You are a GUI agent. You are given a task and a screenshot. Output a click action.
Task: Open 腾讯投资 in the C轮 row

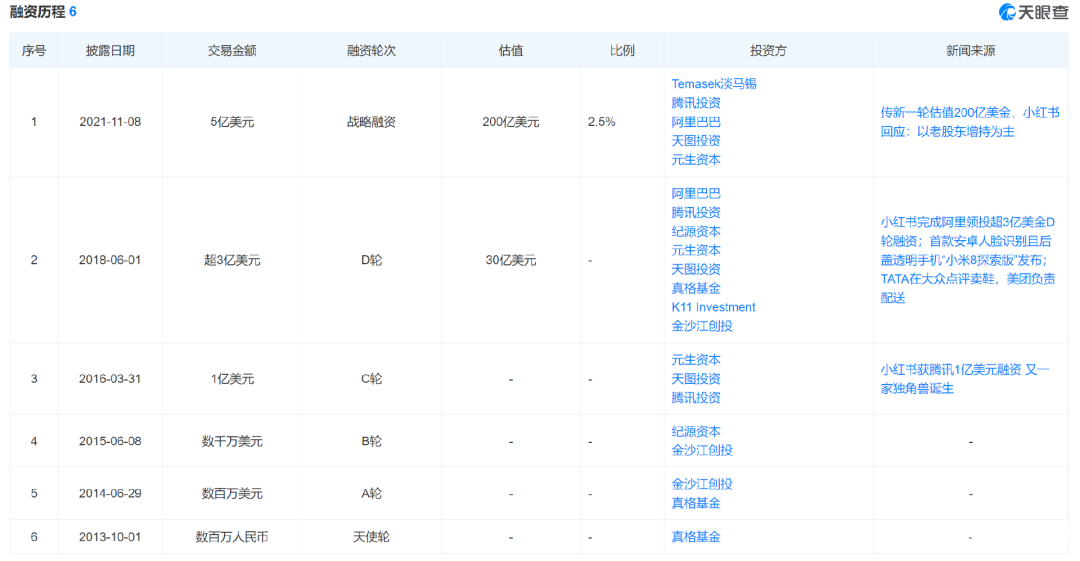[x=696, y=398]
